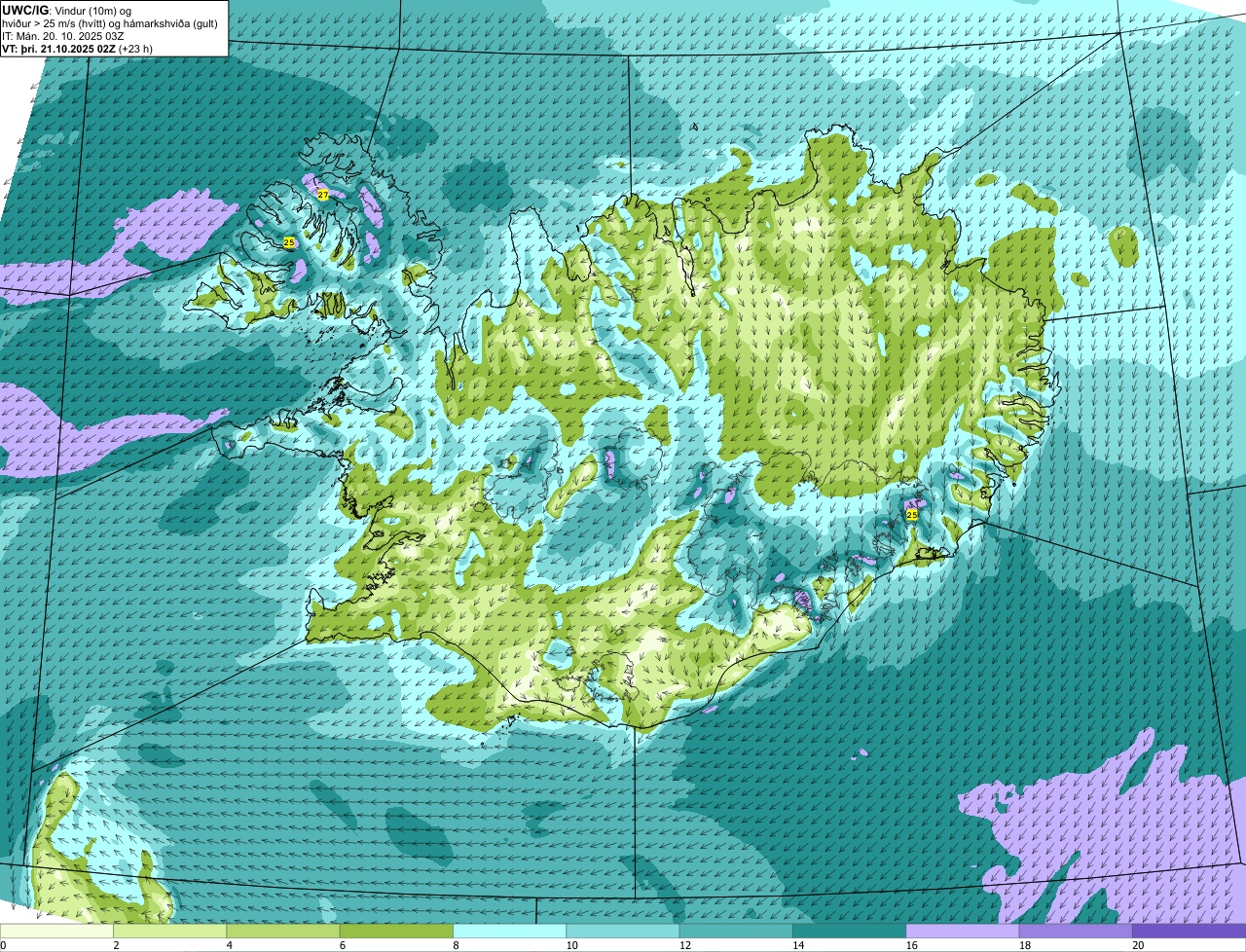Screen dimensions: 1246x952
Task: Click the 4–6 m/s green legend swatch
Action: tap(283, 932)
